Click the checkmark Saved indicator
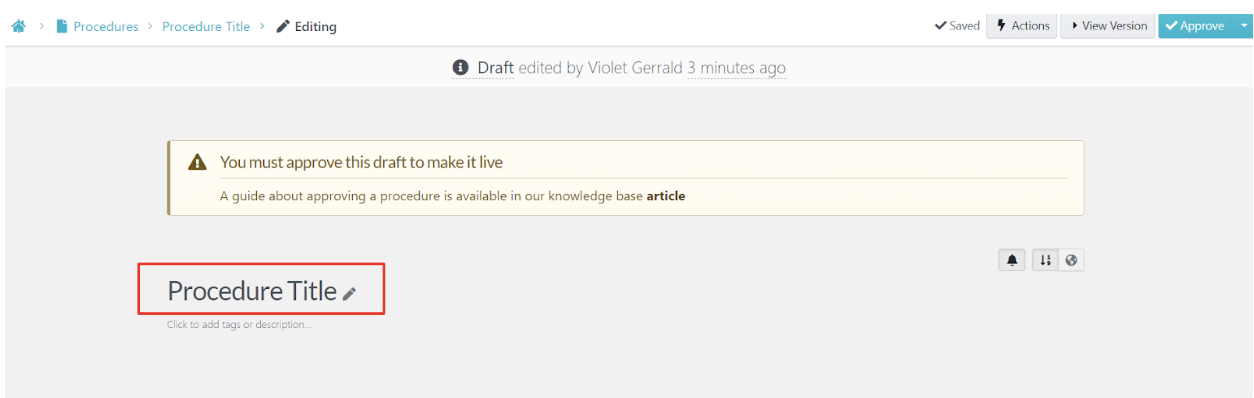Image resolution: width=1254 pixels, height=398 pixels. [957, 26]
